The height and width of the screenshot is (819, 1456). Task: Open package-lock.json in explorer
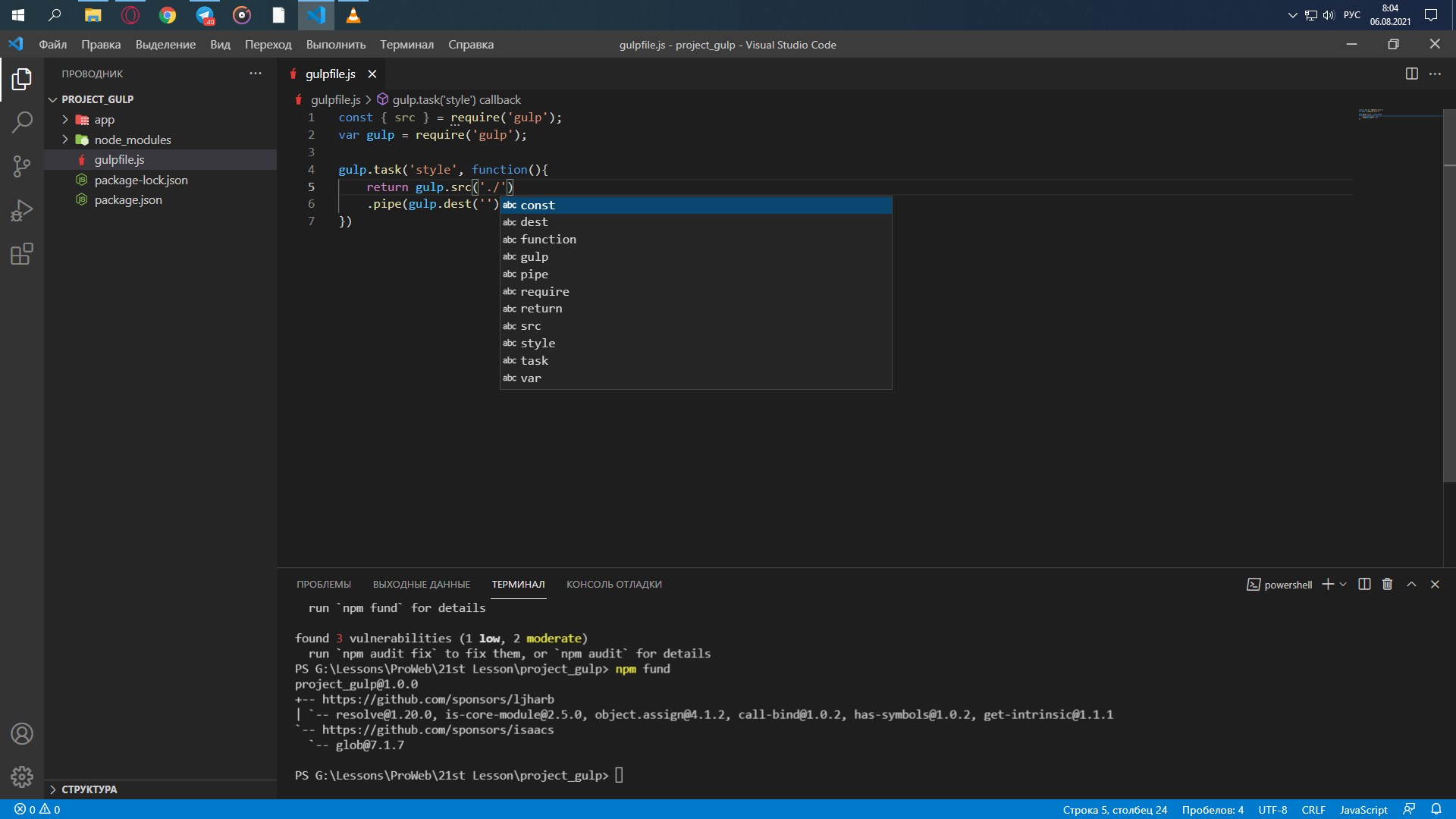click(x=161, y=180)
